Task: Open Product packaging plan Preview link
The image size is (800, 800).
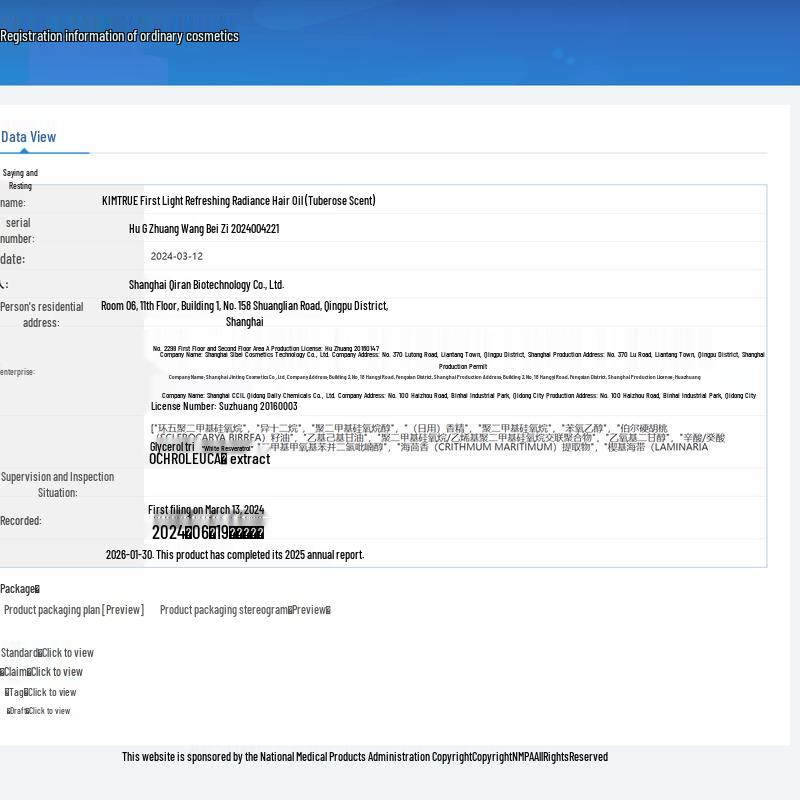Action: [x=74, y=610]
